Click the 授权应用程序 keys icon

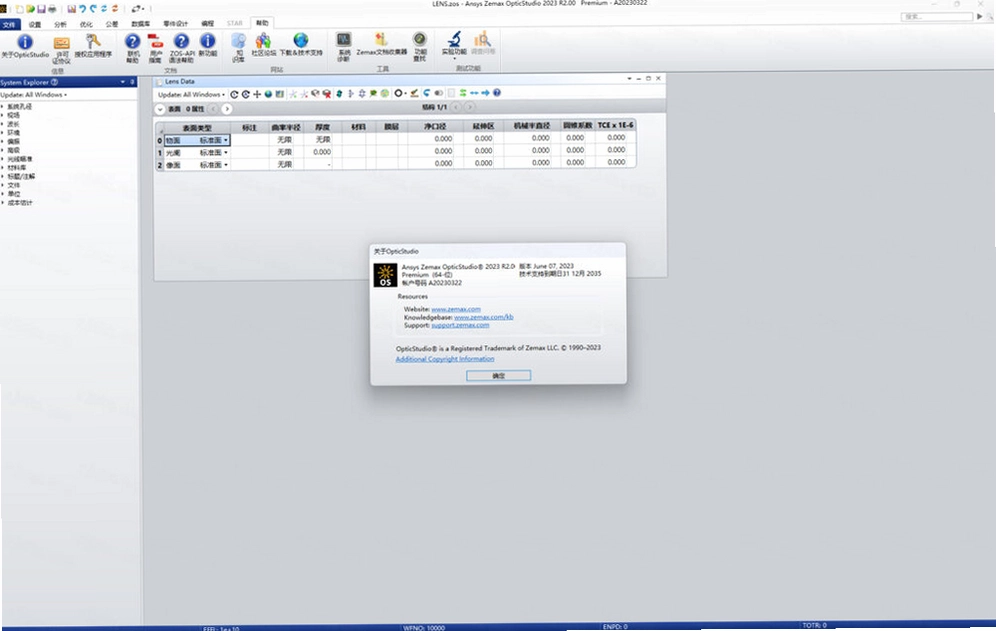(93, 42)
